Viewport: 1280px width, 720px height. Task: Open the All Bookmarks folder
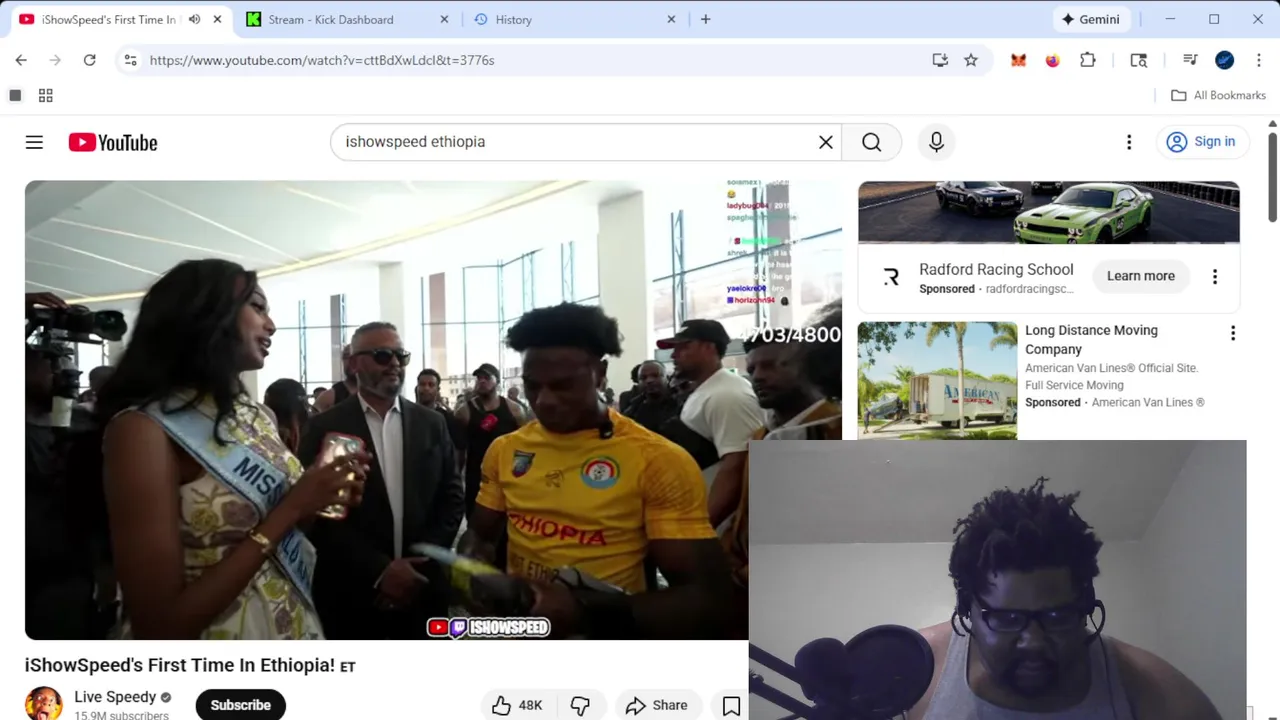tap(1218, 95)
